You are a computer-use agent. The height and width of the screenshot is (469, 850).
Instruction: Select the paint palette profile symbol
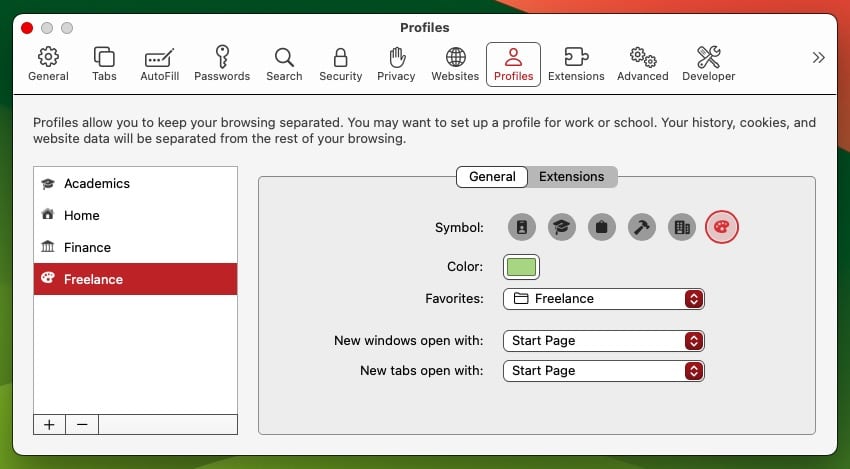[x=722, y=228]
